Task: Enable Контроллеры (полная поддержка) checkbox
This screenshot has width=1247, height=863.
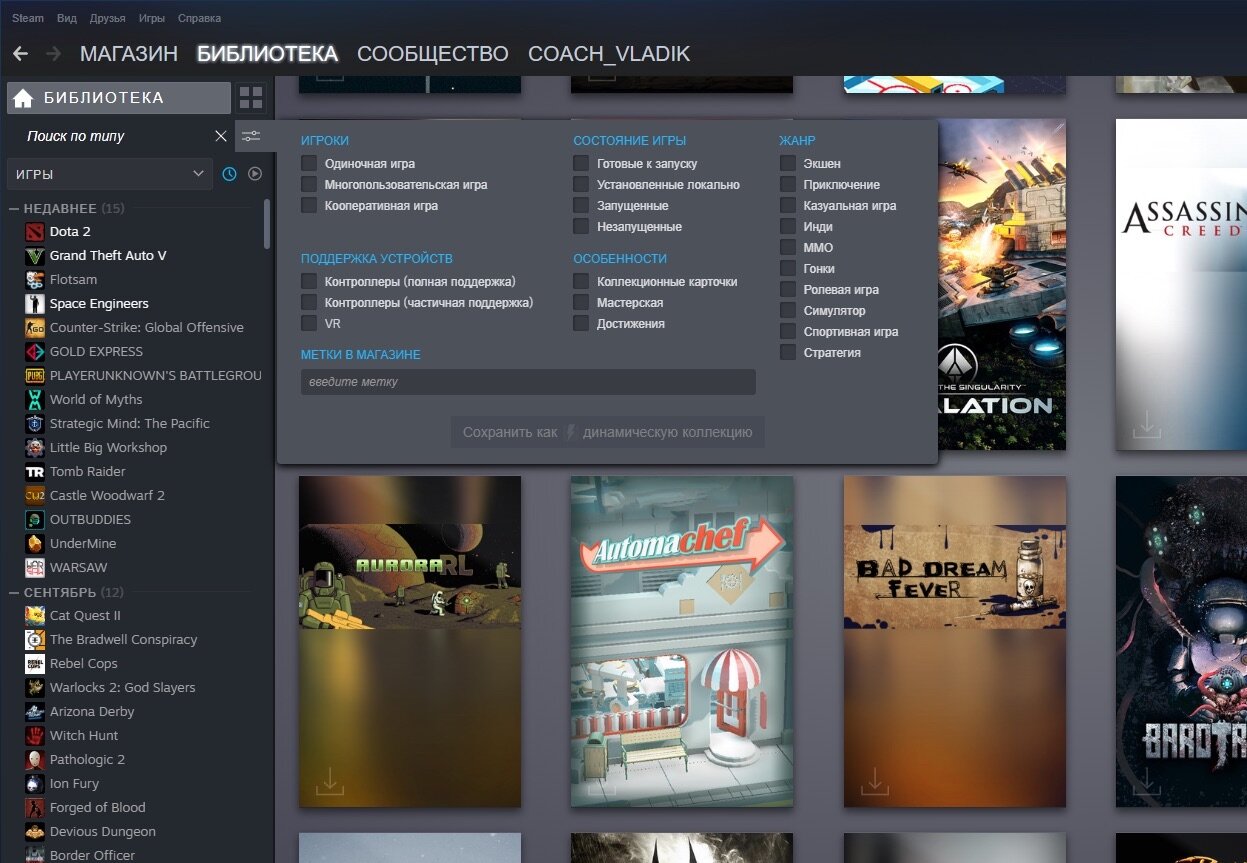Action: coord(309,281)
